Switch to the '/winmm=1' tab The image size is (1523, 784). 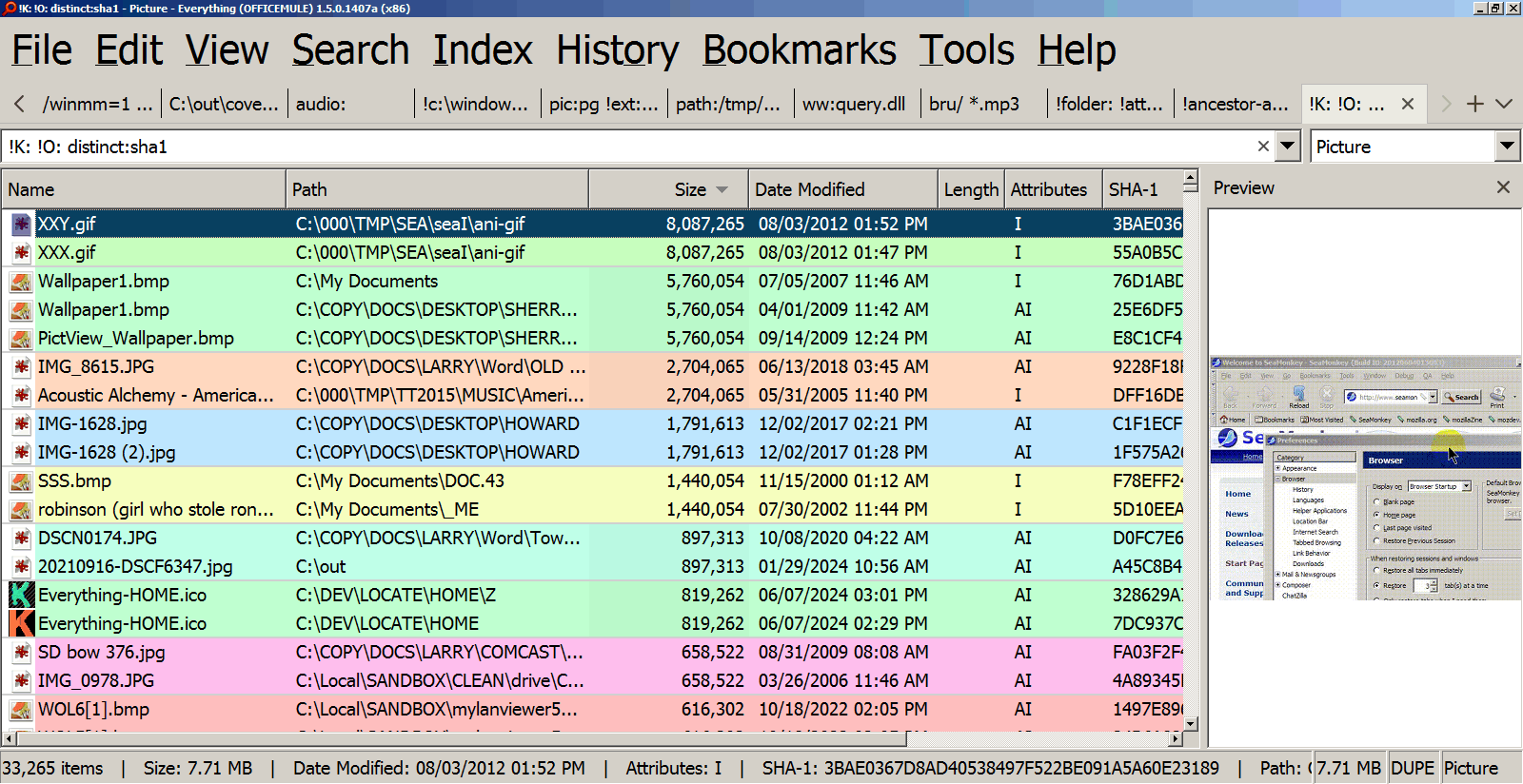coord(98,104)
